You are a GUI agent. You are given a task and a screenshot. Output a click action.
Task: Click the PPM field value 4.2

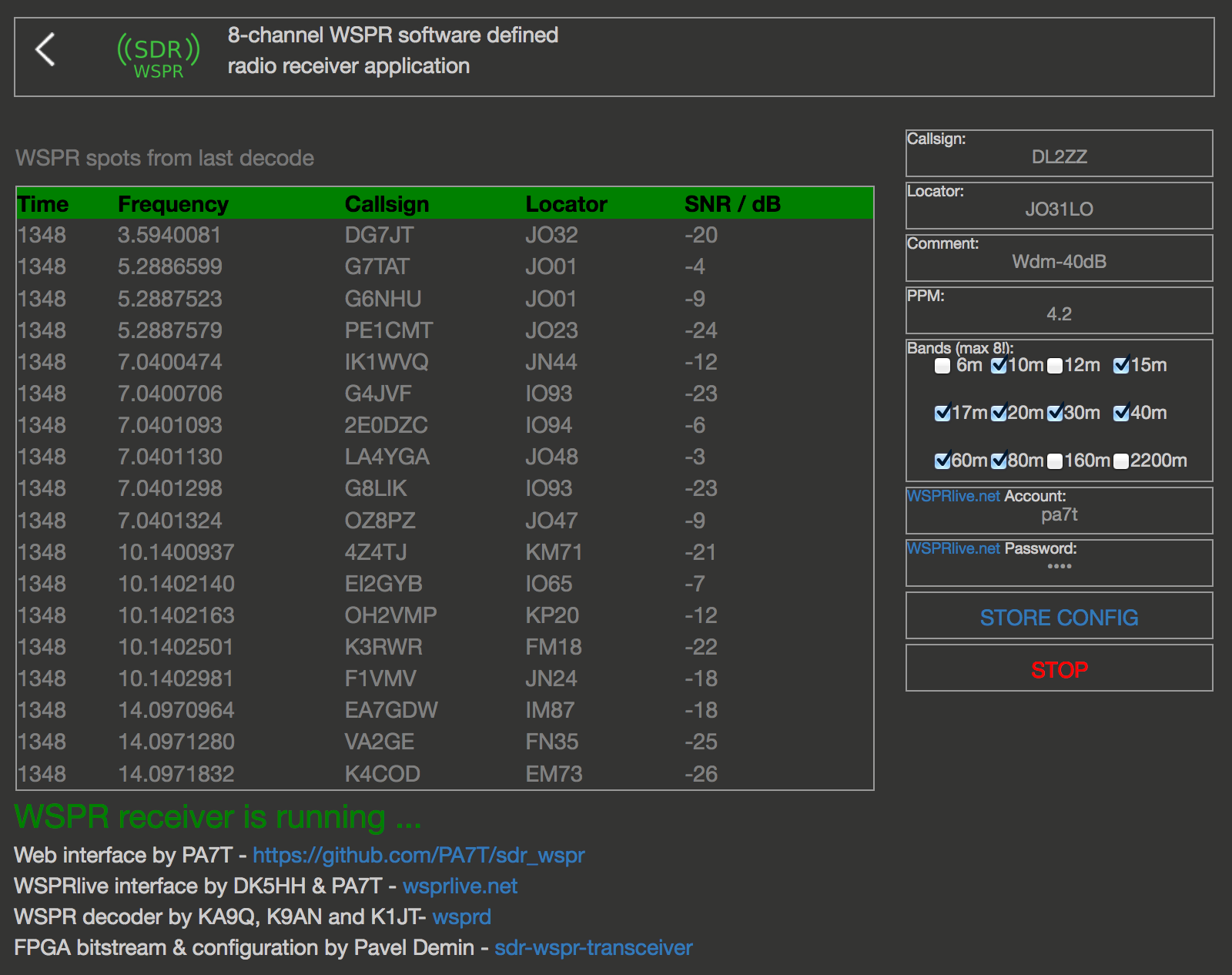coord(1060,314)
